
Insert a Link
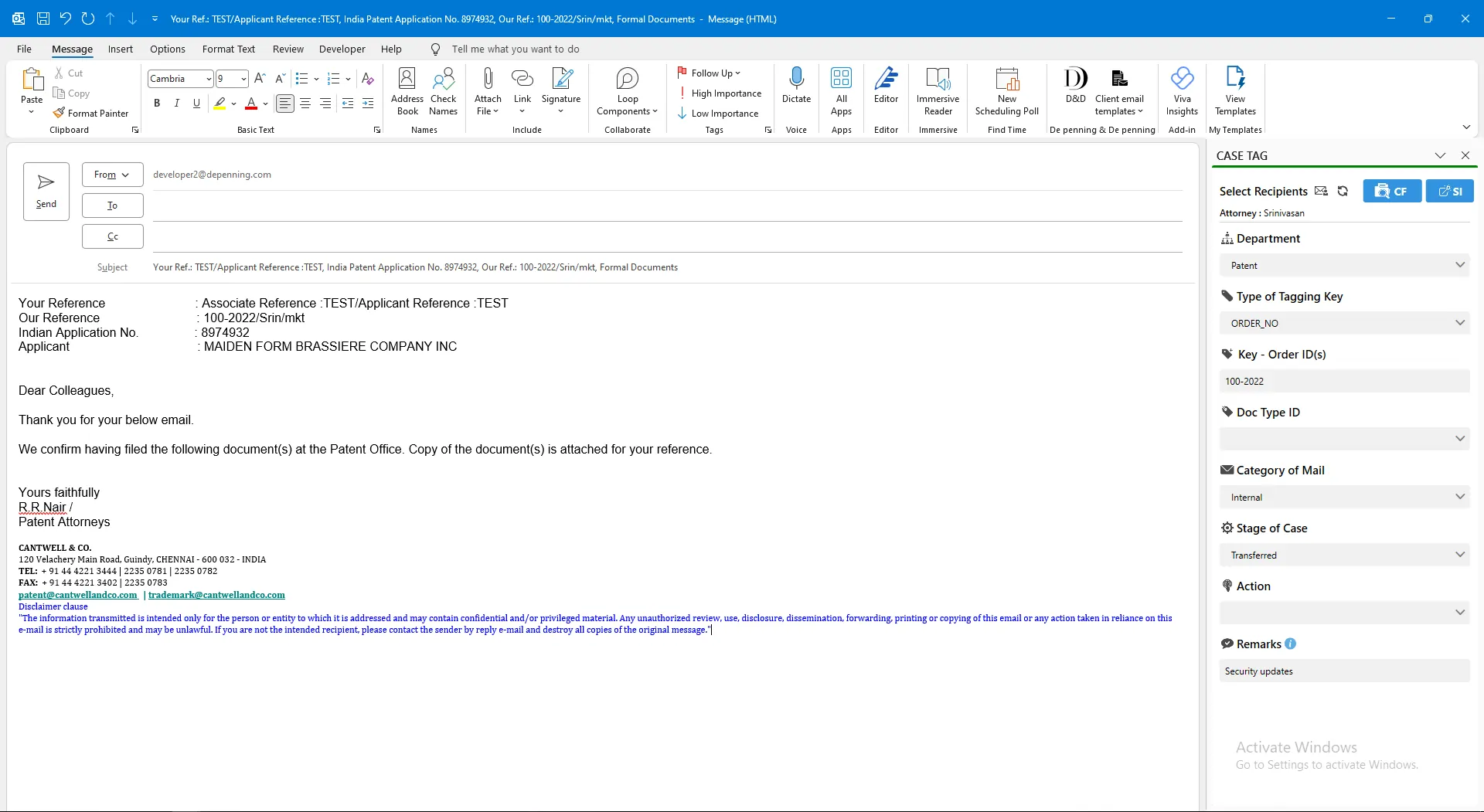pyautogui.click(x=522, y=92)
